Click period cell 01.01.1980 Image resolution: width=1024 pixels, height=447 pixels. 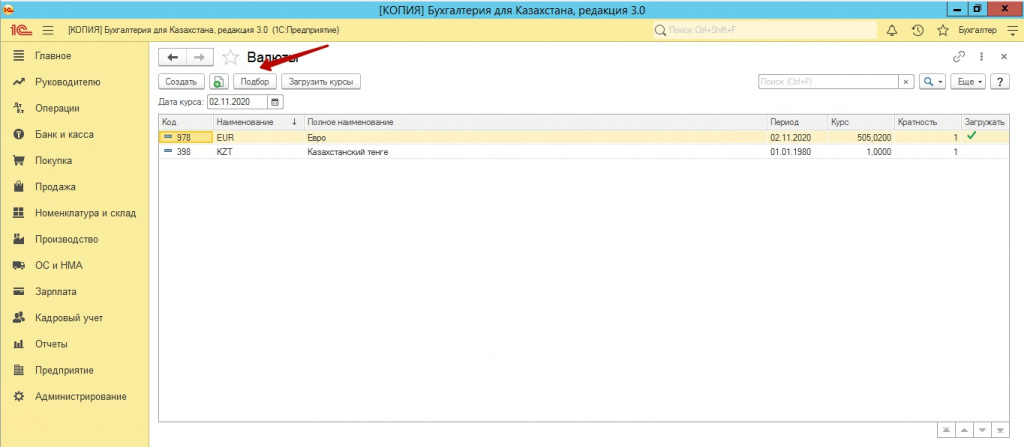(x=797, y=152)
